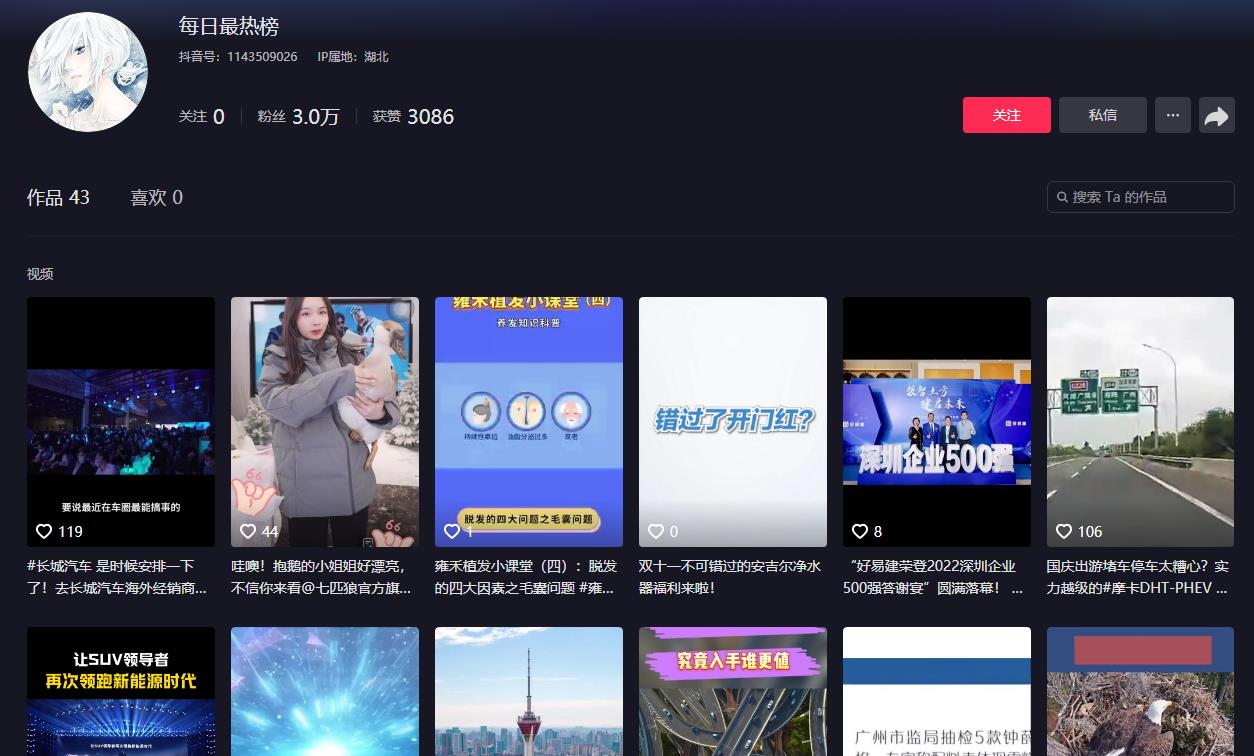
Task: Click the heart icon with 0 likes
Action: click(x=656, y=531)
